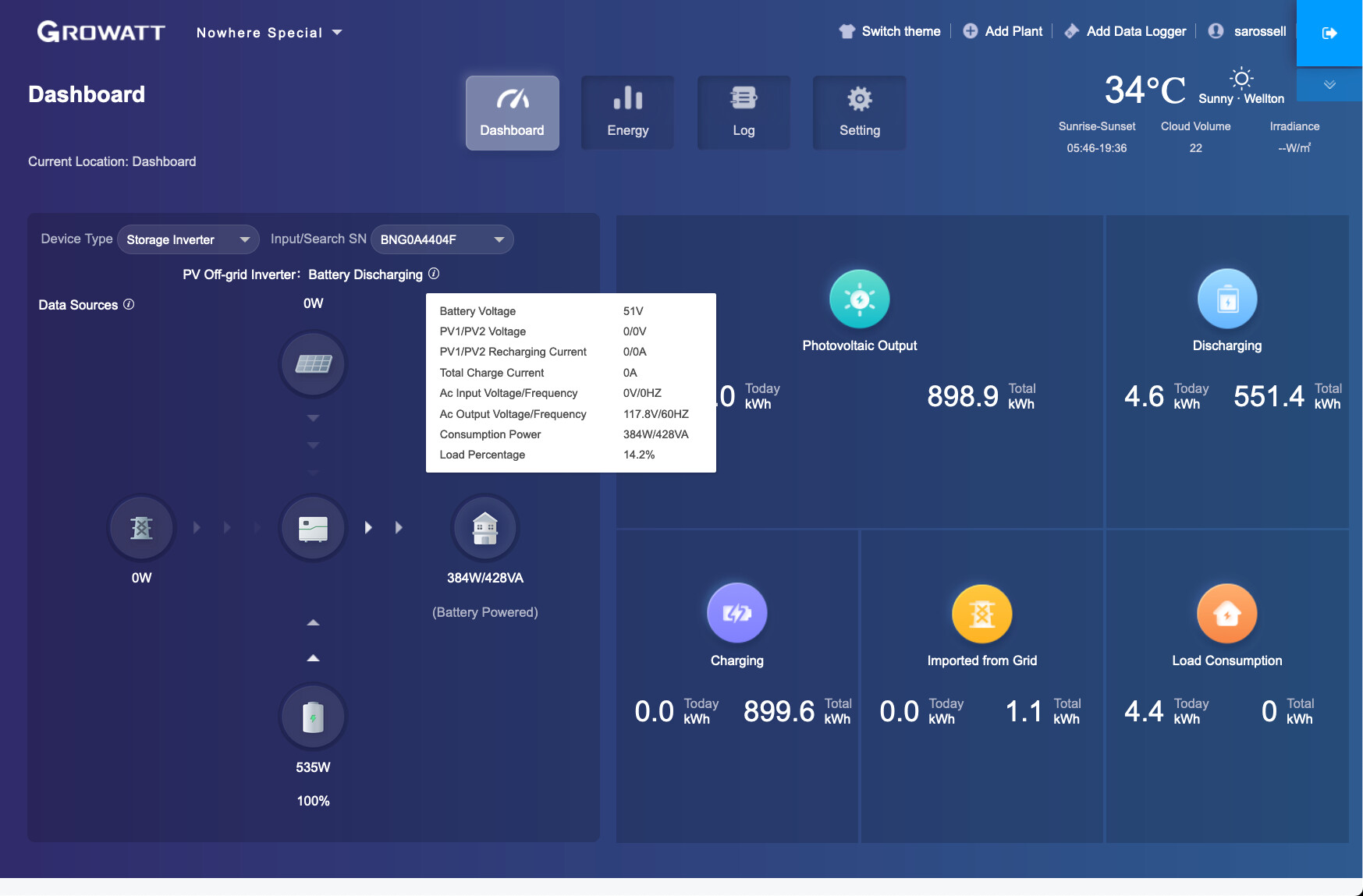Expand the weather panel chevron
Screen dimensions: 1363x896
pos(1329,85)
